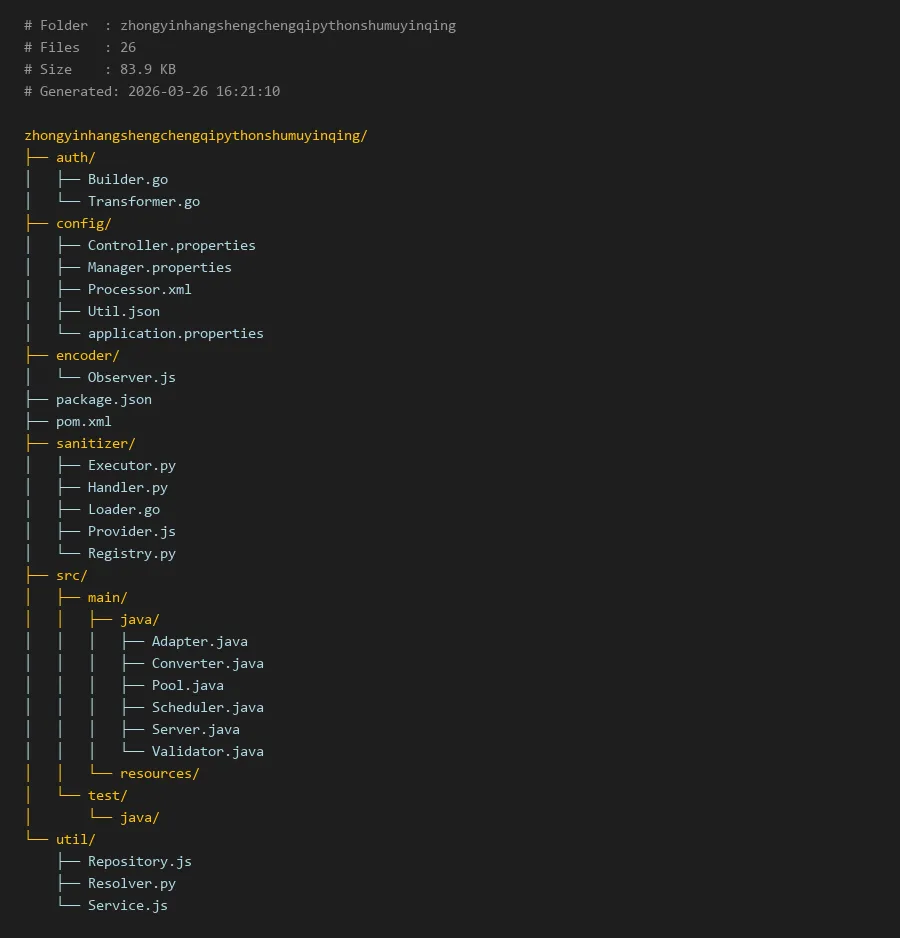900x938 pixels.
Task: Expand the encoder/ directory
Action: point(87,355)
